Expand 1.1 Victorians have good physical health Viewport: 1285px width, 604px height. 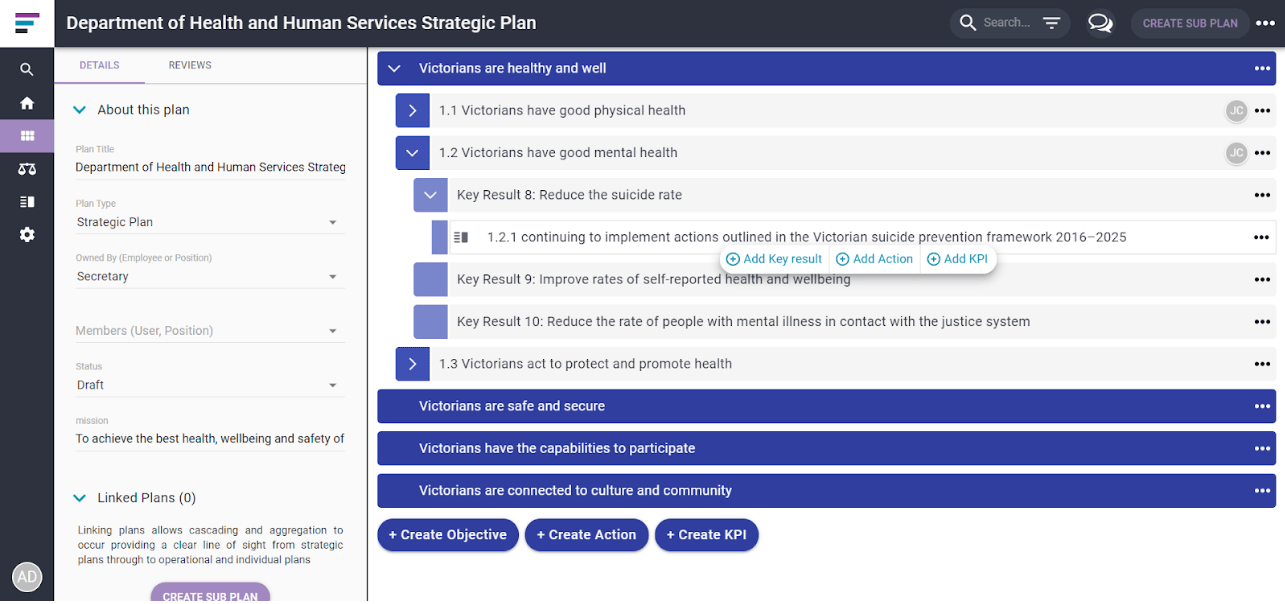coord(412,111)
